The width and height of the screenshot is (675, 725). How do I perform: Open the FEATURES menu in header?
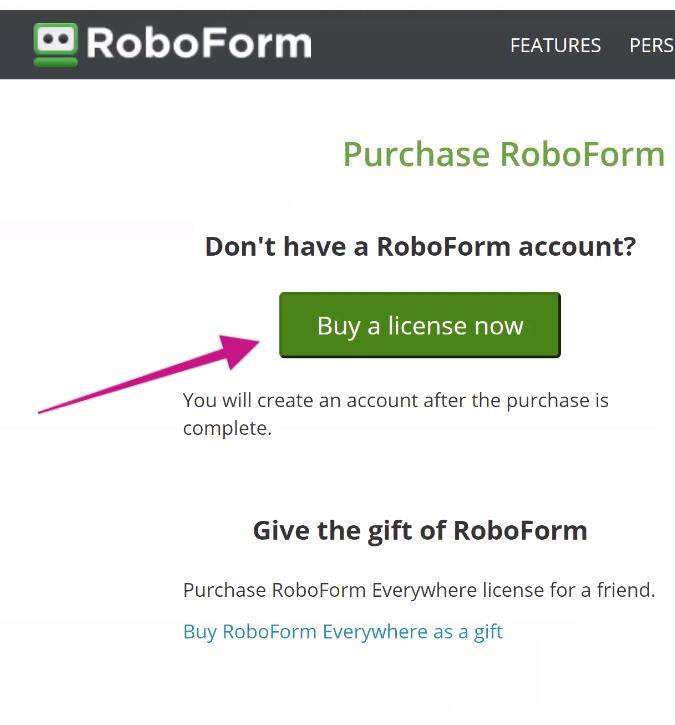pos(555,45)
